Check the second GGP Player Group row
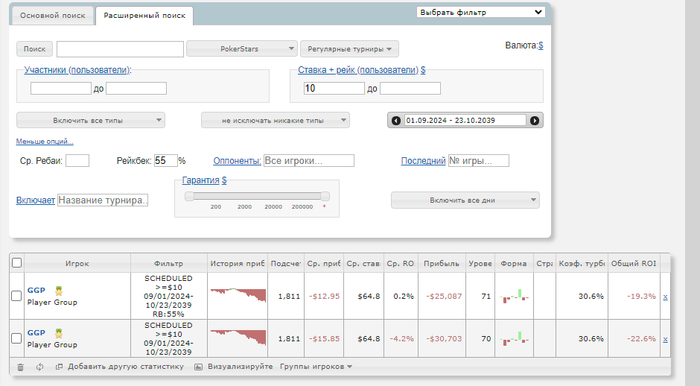700x386 pixels. coord(16,338)
